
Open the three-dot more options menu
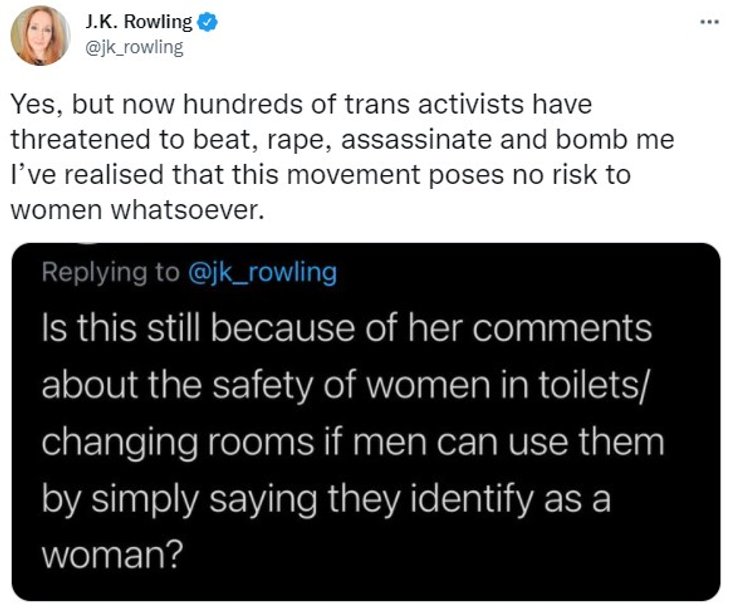pos(710,21)
